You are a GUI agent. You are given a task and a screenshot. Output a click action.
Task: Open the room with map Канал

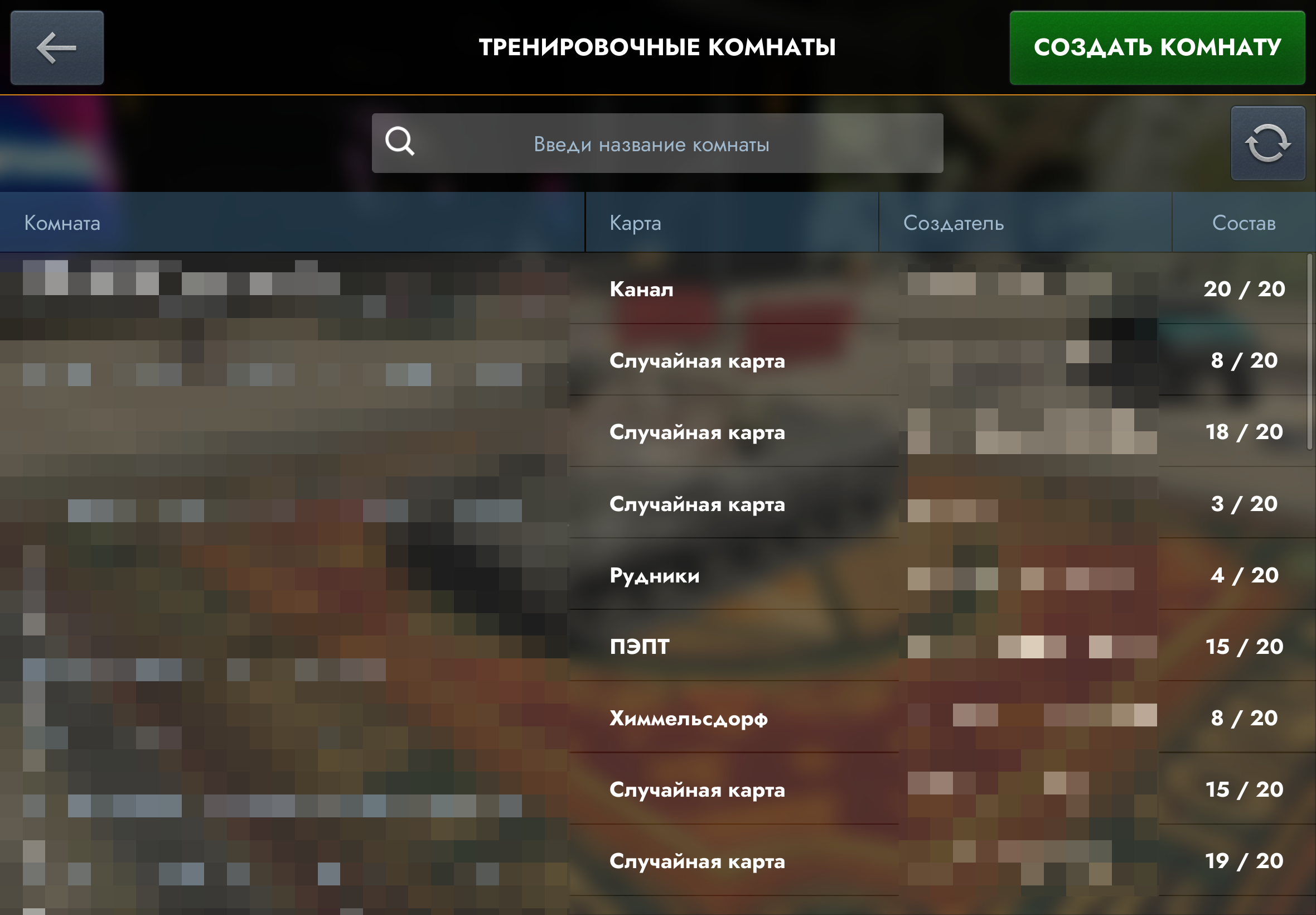[x=657, y=288]
